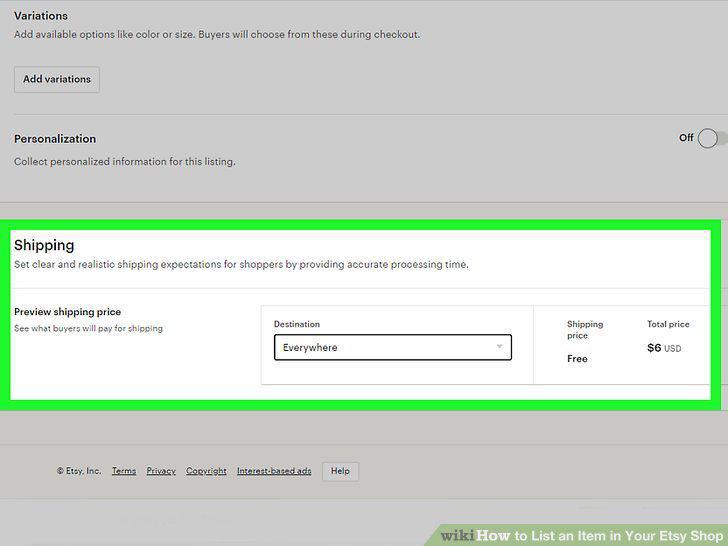The height and width of the screenshot is (546, 728).
Task: Open the Terms link in footer
Action: coord(124,471)
